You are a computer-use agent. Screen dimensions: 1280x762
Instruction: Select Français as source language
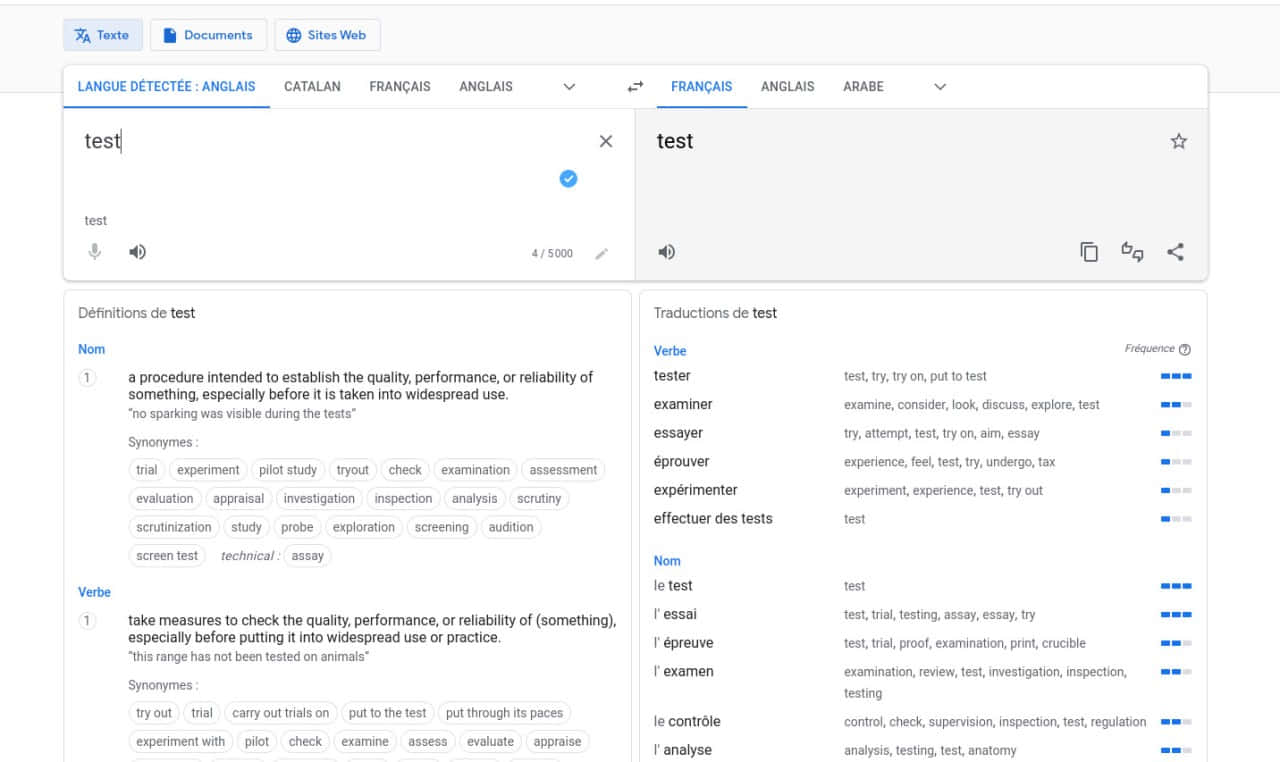pyautogui.click(x=400, y=87)
